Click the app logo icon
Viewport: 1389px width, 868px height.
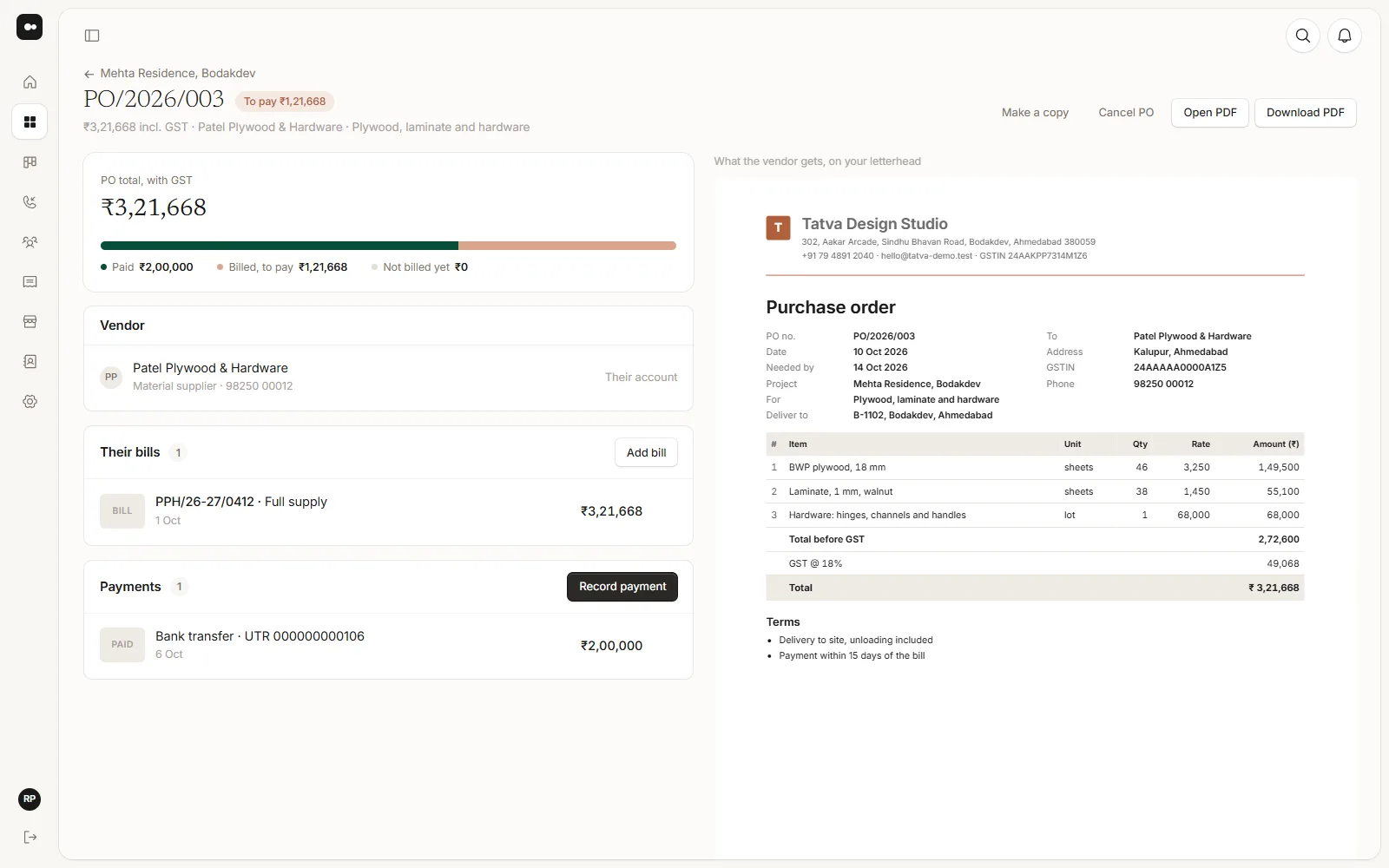30,27
